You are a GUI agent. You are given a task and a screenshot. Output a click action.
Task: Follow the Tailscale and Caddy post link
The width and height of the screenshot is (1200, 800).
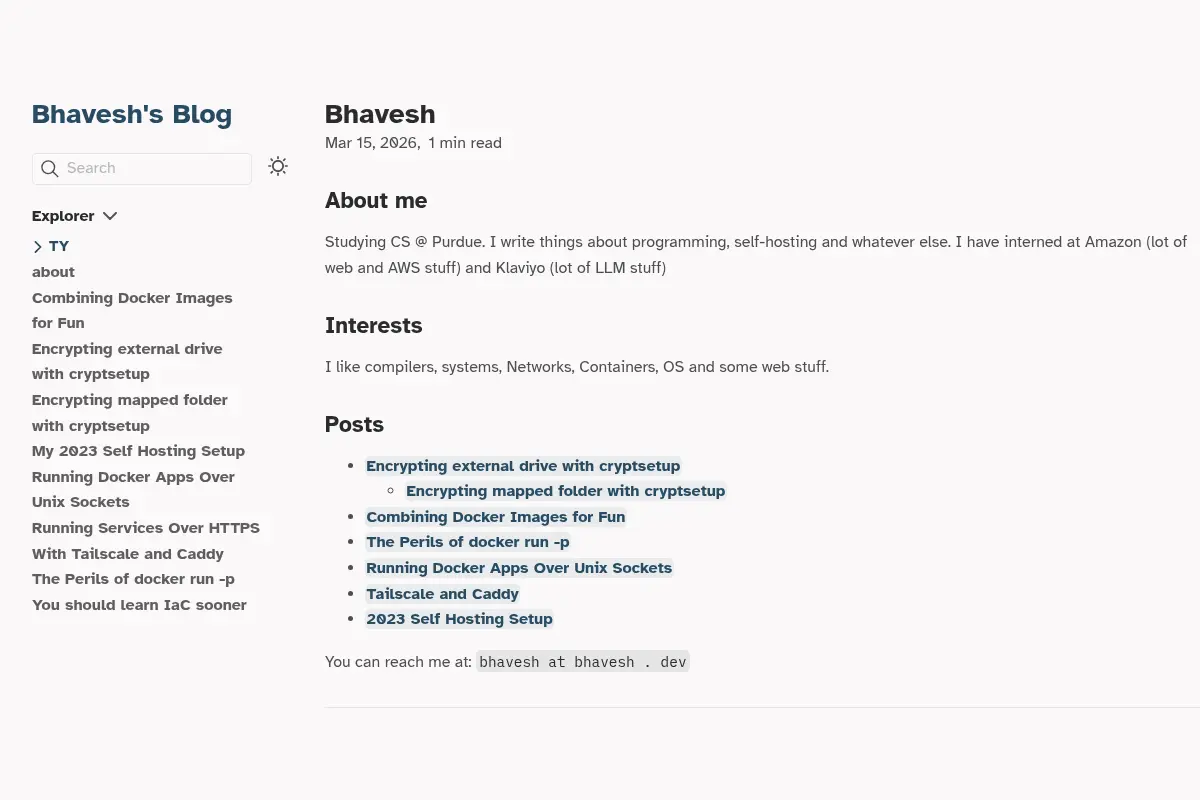pos(443,594)
